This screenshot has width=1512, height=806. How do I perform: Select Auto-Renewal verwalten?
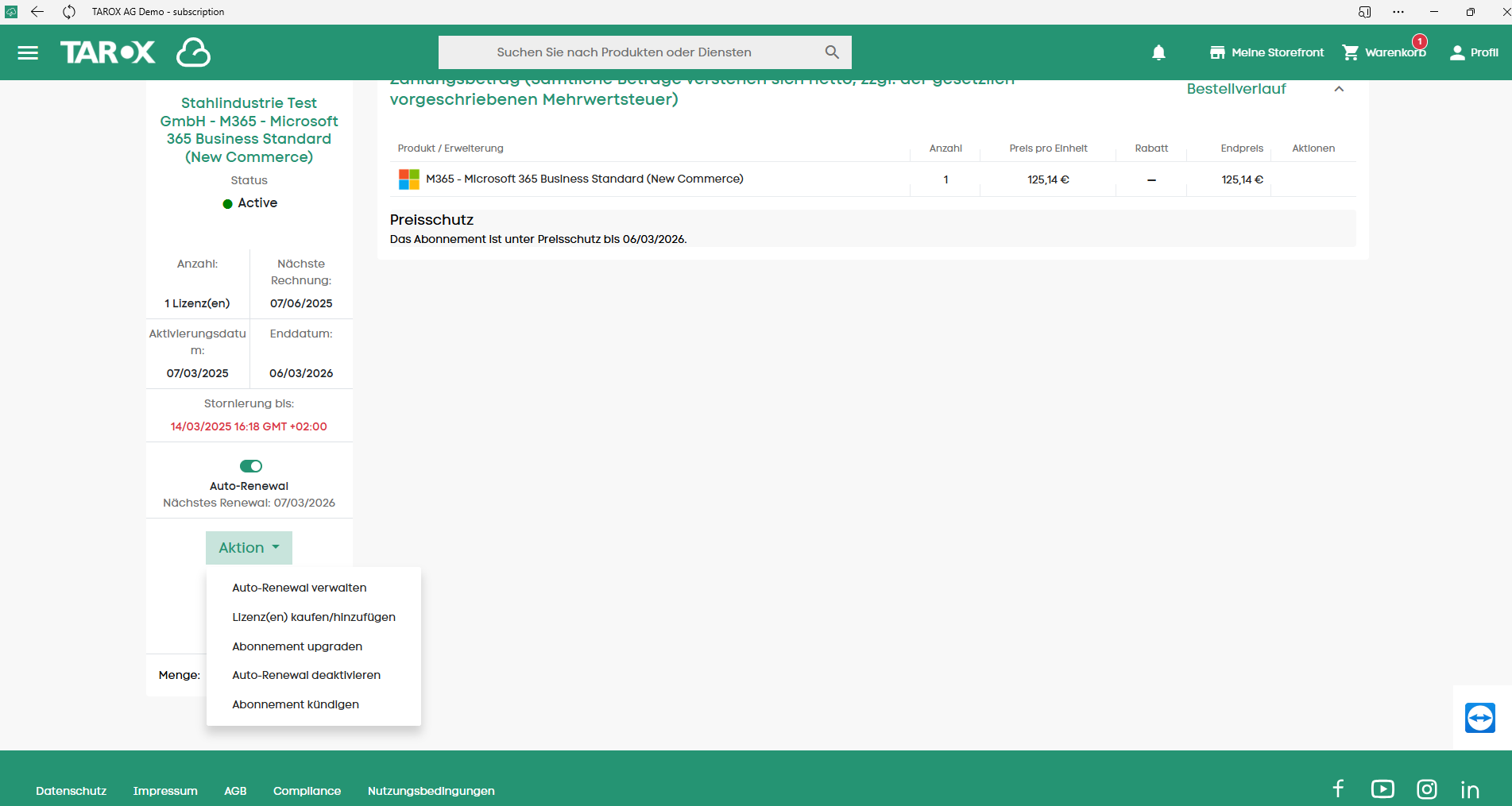[x=300, y=588]
